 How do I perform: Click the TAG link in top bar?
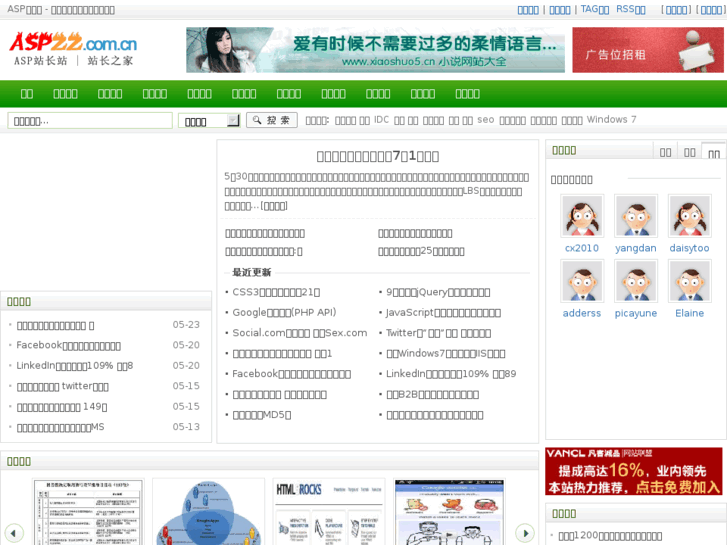[594, 9]
